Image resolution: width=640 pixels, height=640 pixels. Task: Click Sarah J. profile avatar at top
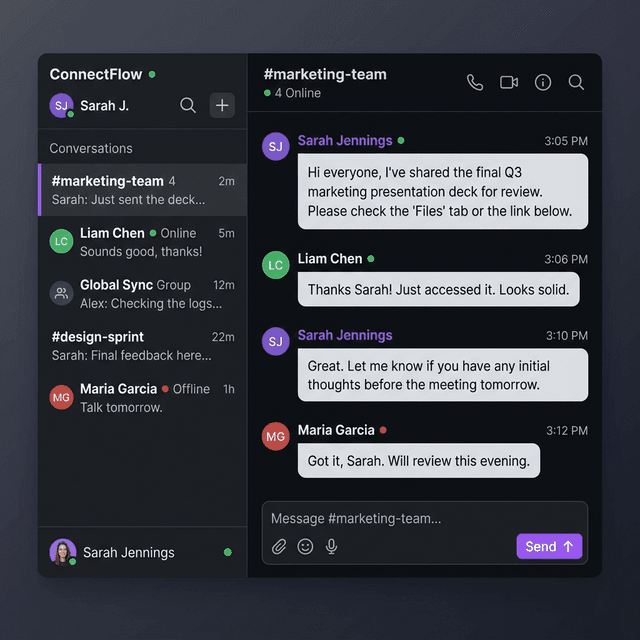click(x=62, y=105)
